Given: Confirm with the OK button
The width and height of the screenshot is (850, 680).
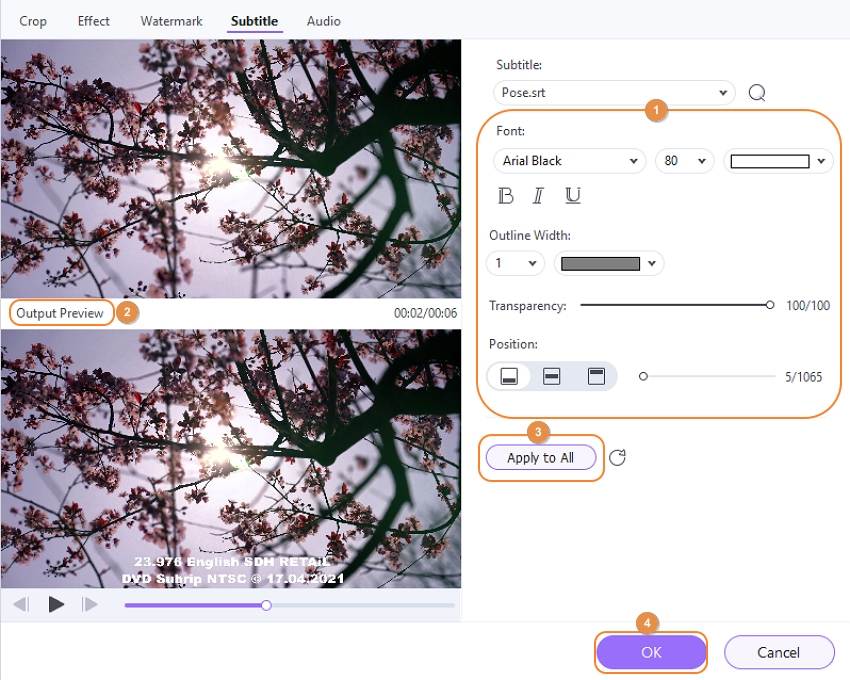Looking at the screenshot, I should pos(651,652).
